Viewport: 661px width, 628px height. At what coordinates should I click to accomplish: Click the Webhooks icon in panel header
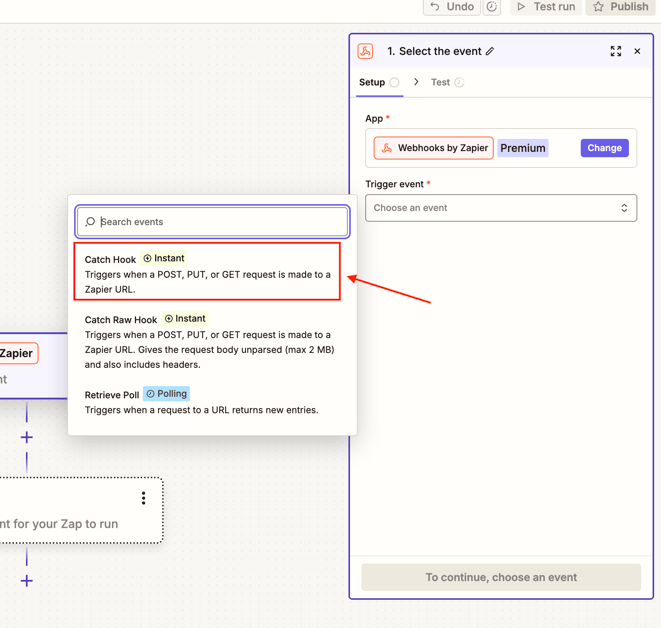click(x=365, y=51)
